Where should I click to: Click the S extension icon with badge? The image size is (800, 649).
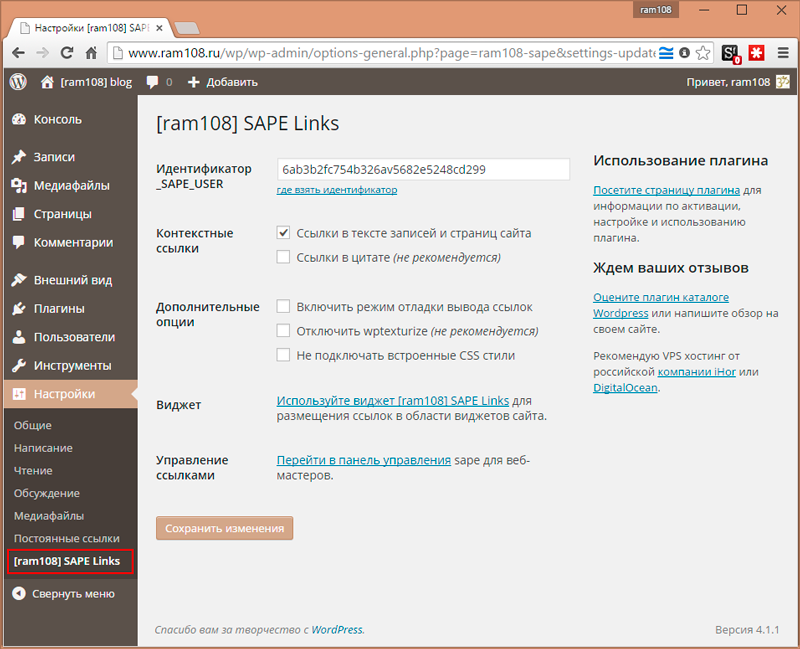coord(730,54)
